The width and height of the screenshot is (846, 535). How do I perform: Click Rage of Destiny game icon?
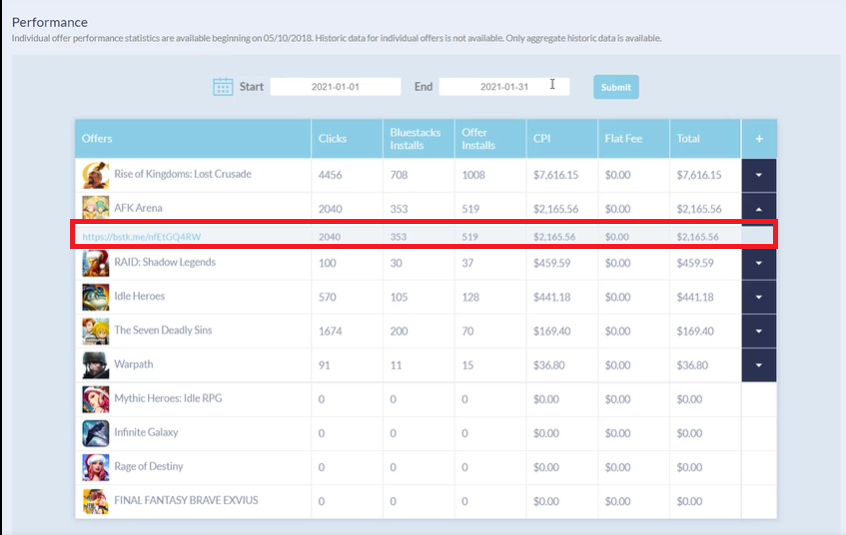[95, 467]
